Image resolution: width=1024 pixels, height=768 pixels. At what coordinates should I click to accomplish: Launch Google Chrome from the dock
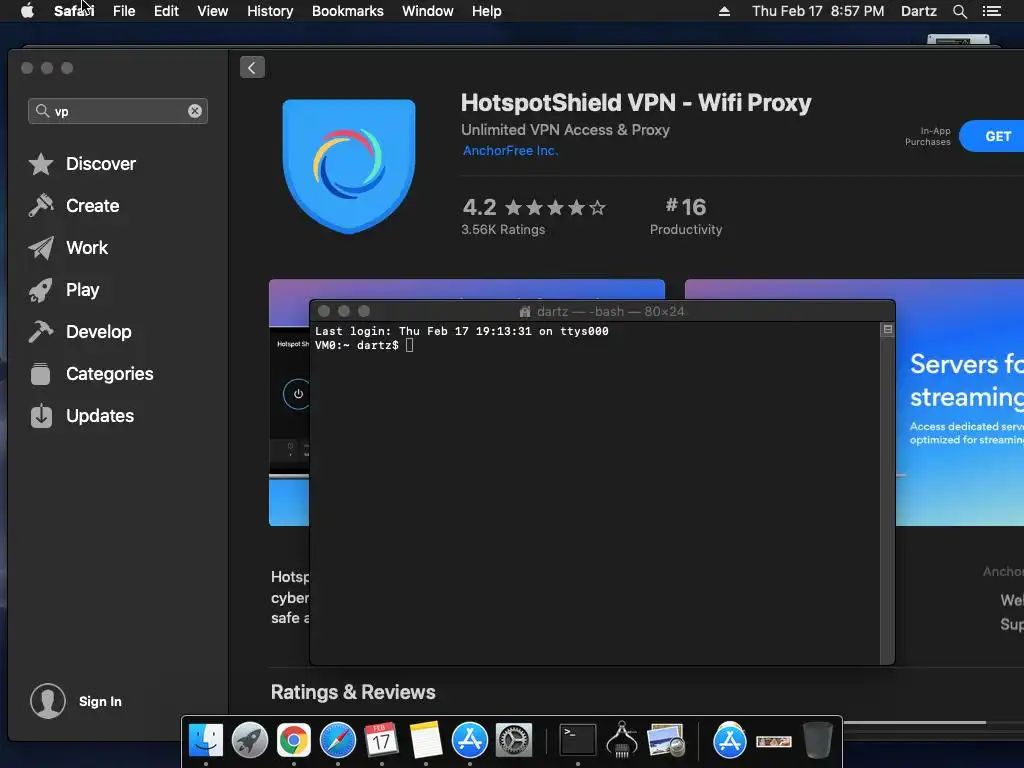(294, 741)
